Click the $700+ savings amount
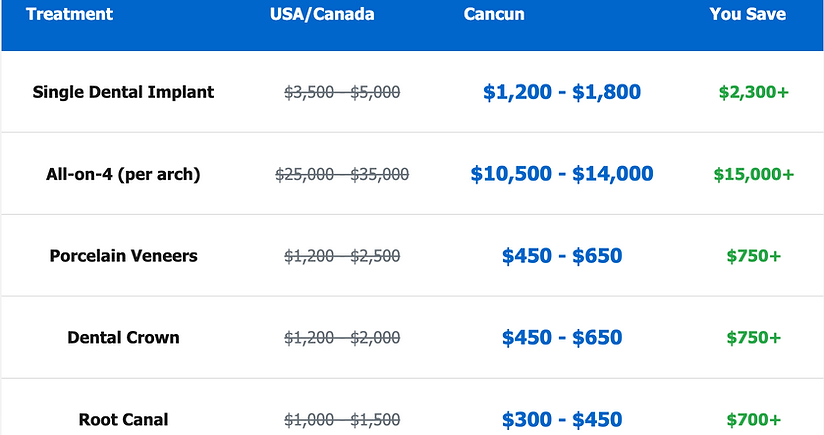The image size is (824, 435). (753, 420)
